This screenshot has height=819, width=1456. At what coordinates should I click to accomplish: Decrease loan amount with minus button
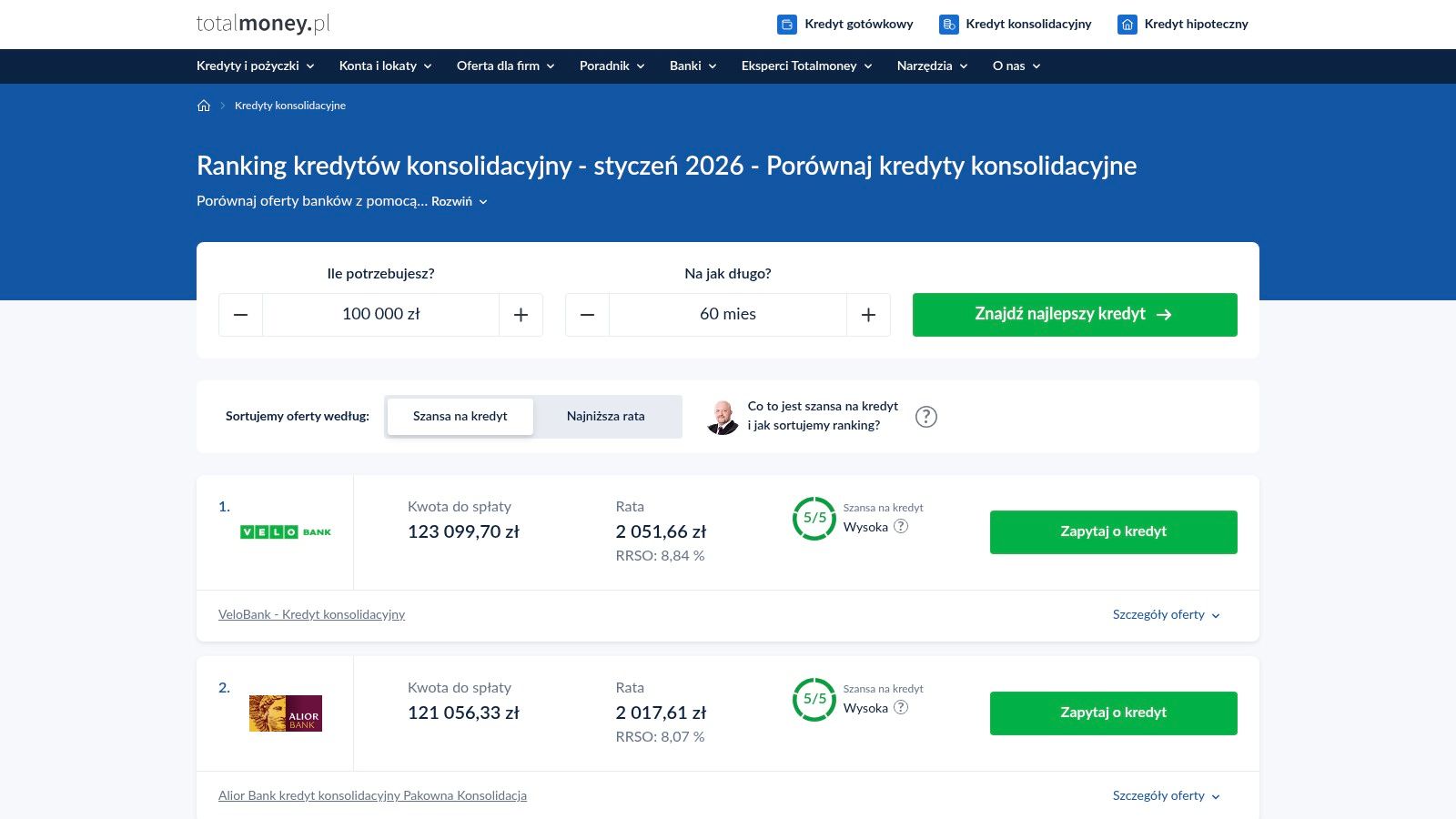pos(240,315)
